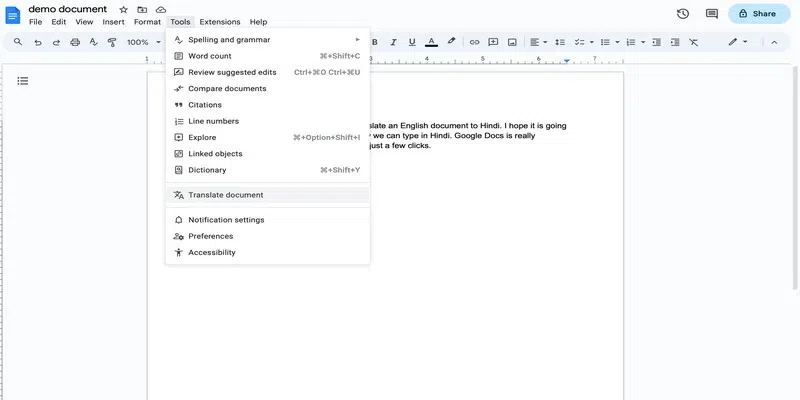Open the View menu
Image resolution: width=800 pixels, height=400 pixels.
(84, 22)
